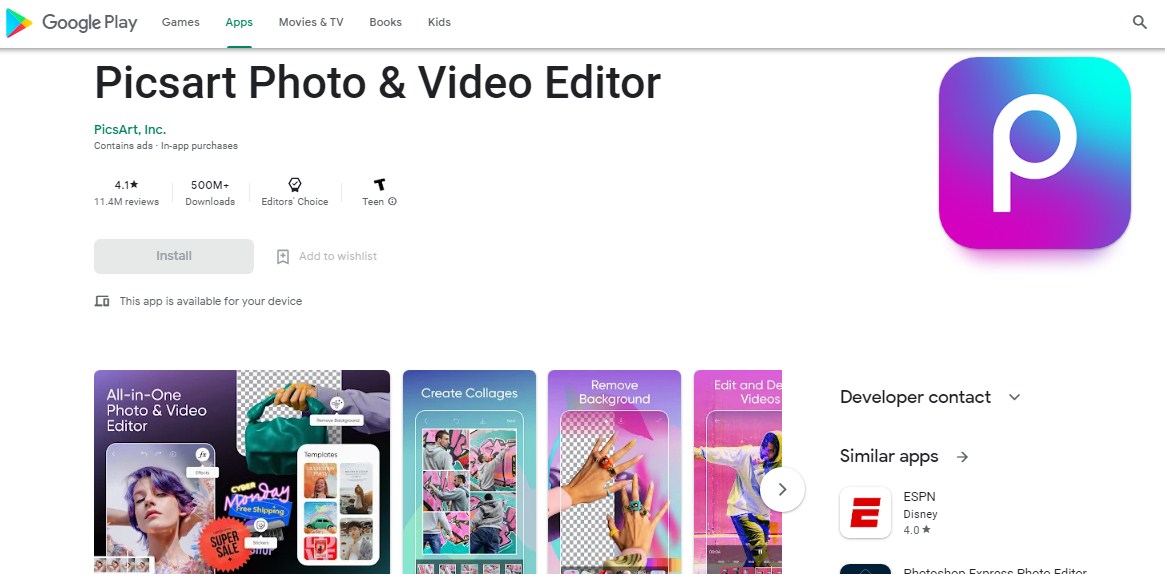Image resolution: width=1165 pixels, height=574 pixels.
Task: Click the Teen rating label
Action: 373,202
